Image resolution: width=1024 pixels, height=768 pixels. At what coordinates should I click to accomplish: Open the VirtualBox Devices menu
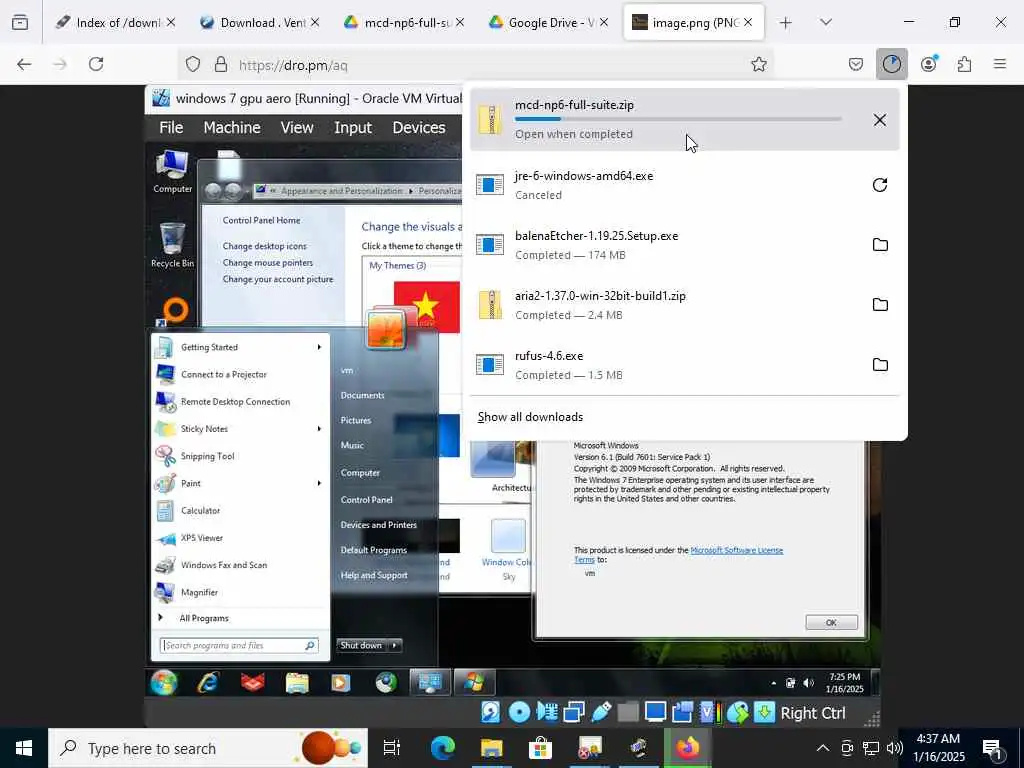pos(419,127)
